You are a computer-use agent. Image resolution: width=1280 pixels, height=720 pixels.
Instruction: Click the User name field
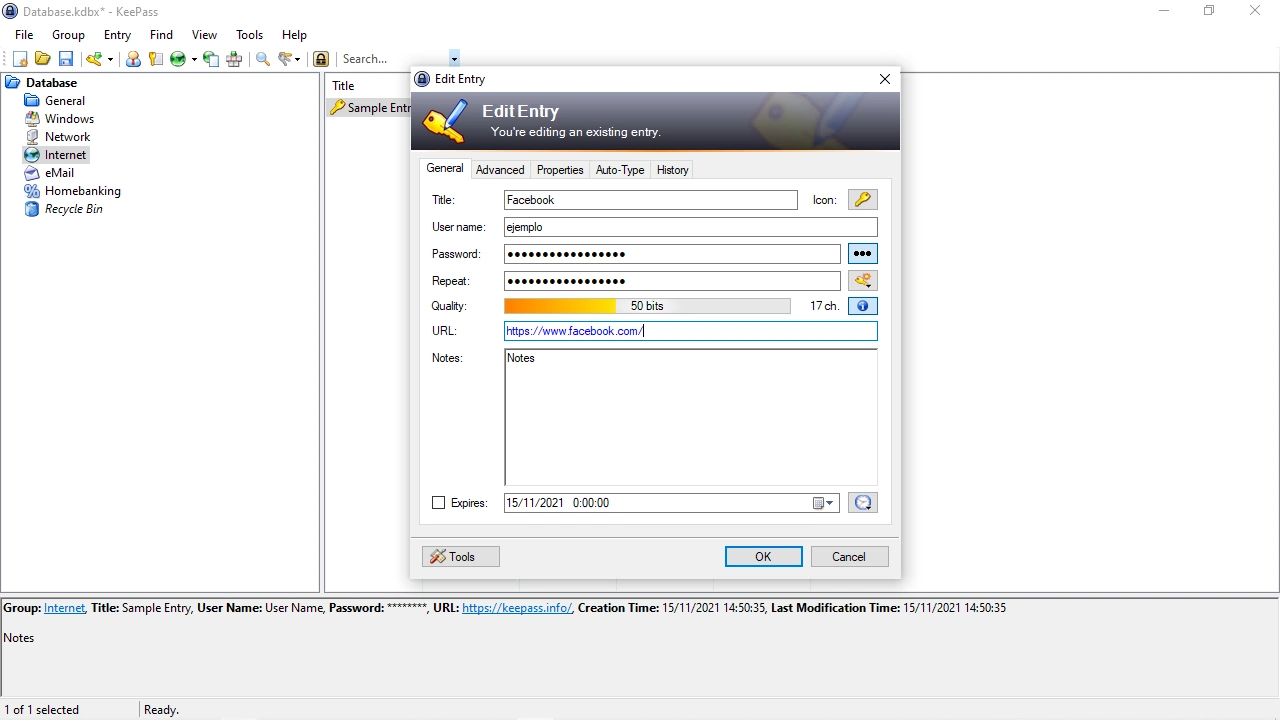click(691, 227)
